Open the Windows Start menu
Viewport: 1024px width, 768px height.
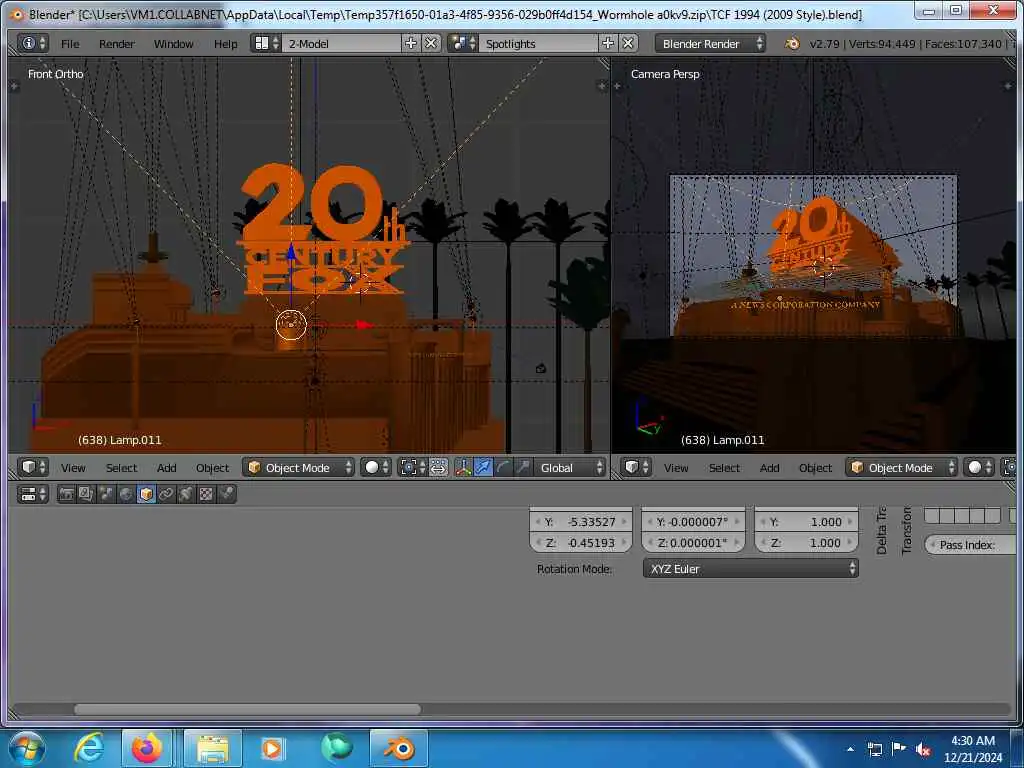coord(26,748)
